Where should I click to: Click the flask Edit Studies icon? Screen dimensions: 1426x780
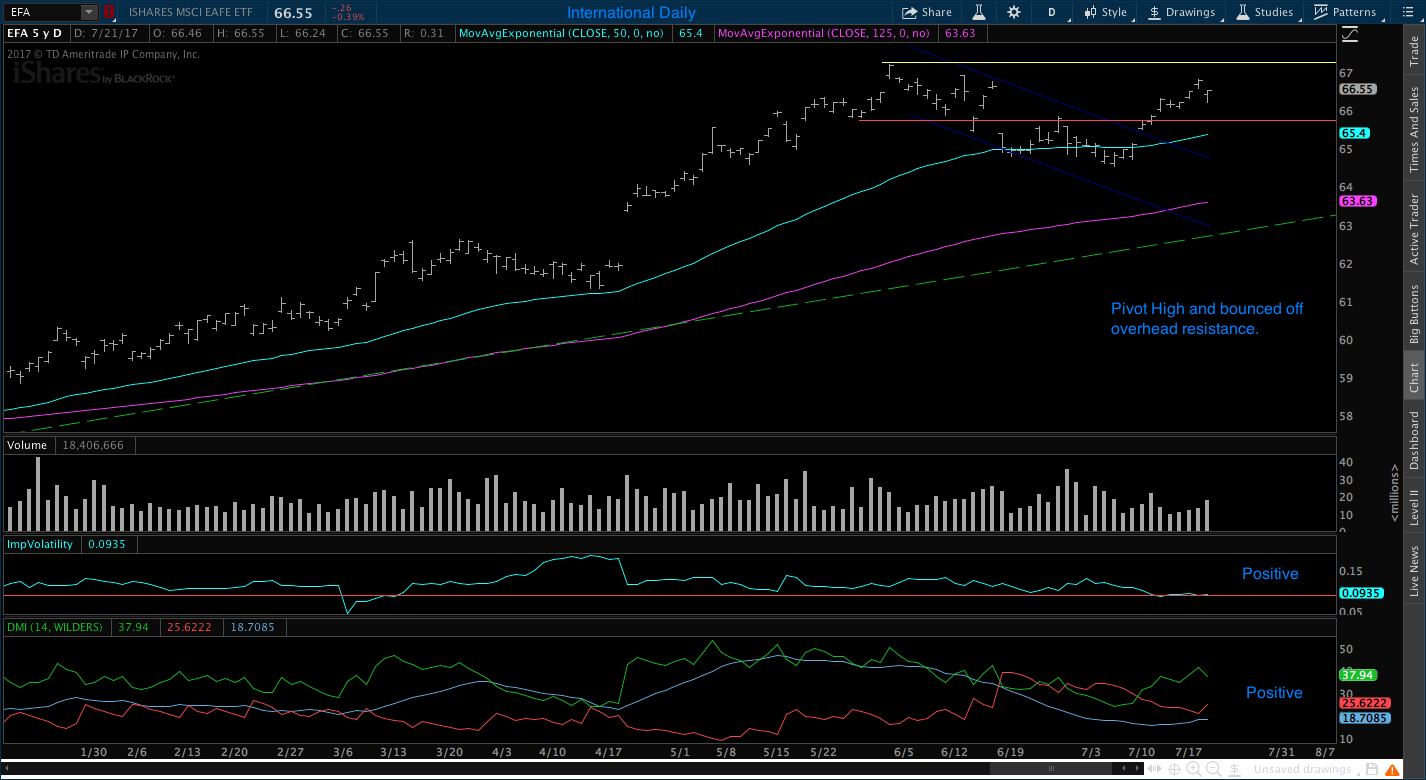point(979,12)
